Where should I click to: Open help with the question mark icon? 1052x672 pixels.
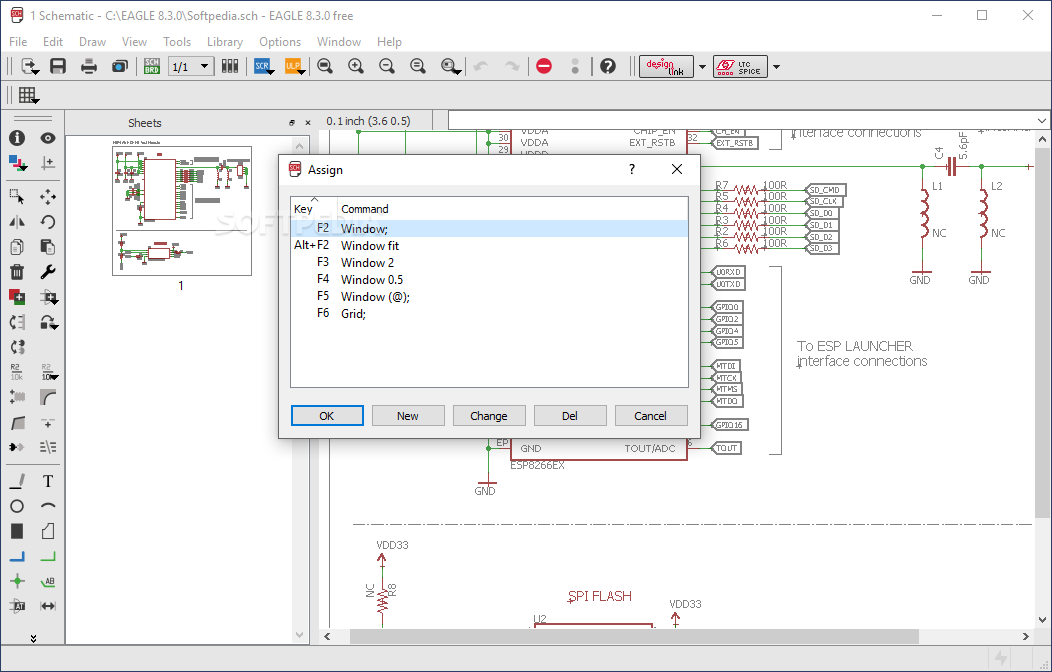coord(608,66)
